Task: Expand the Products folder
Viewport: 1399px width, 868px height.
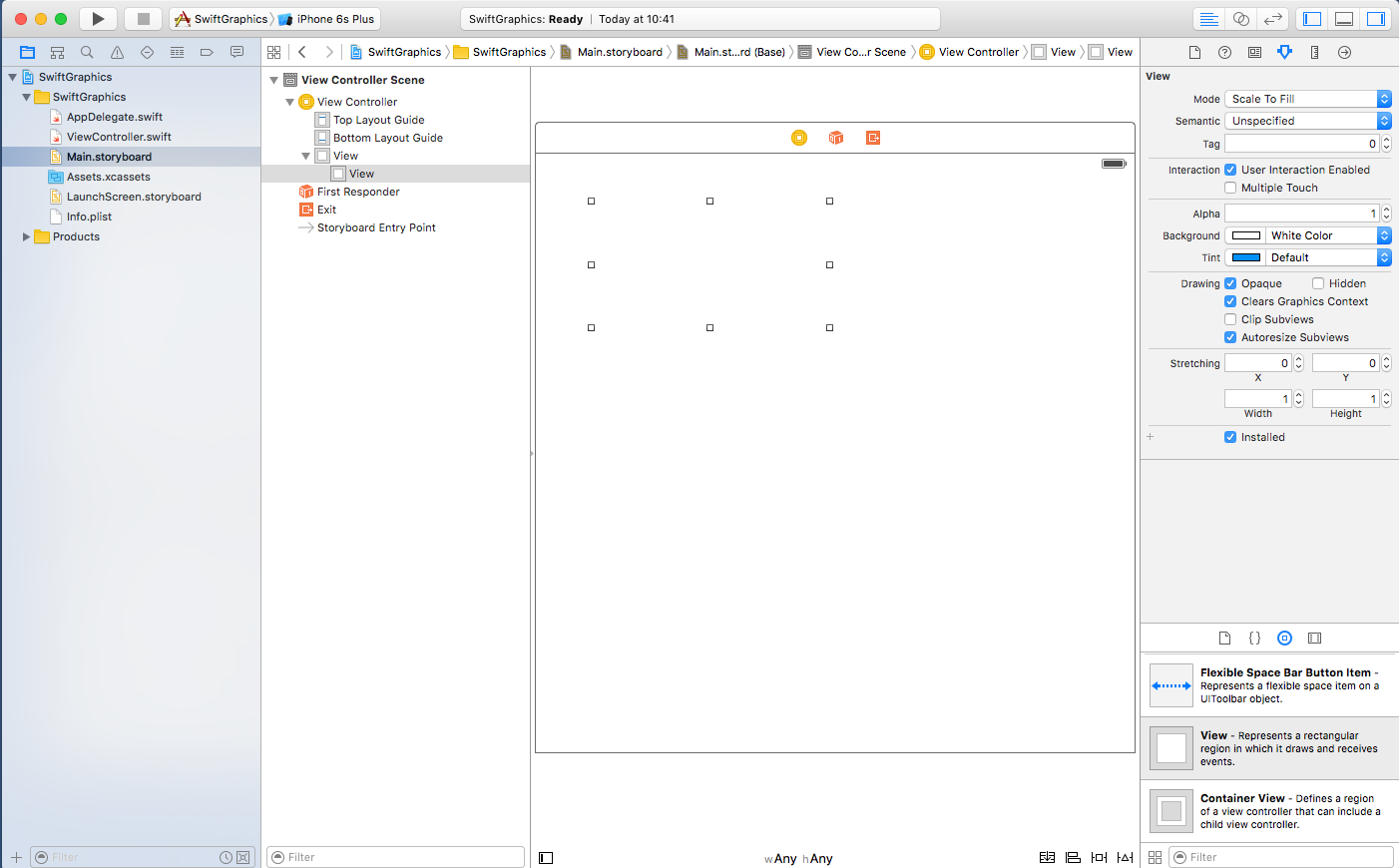Action: click(x=26, y=236)
